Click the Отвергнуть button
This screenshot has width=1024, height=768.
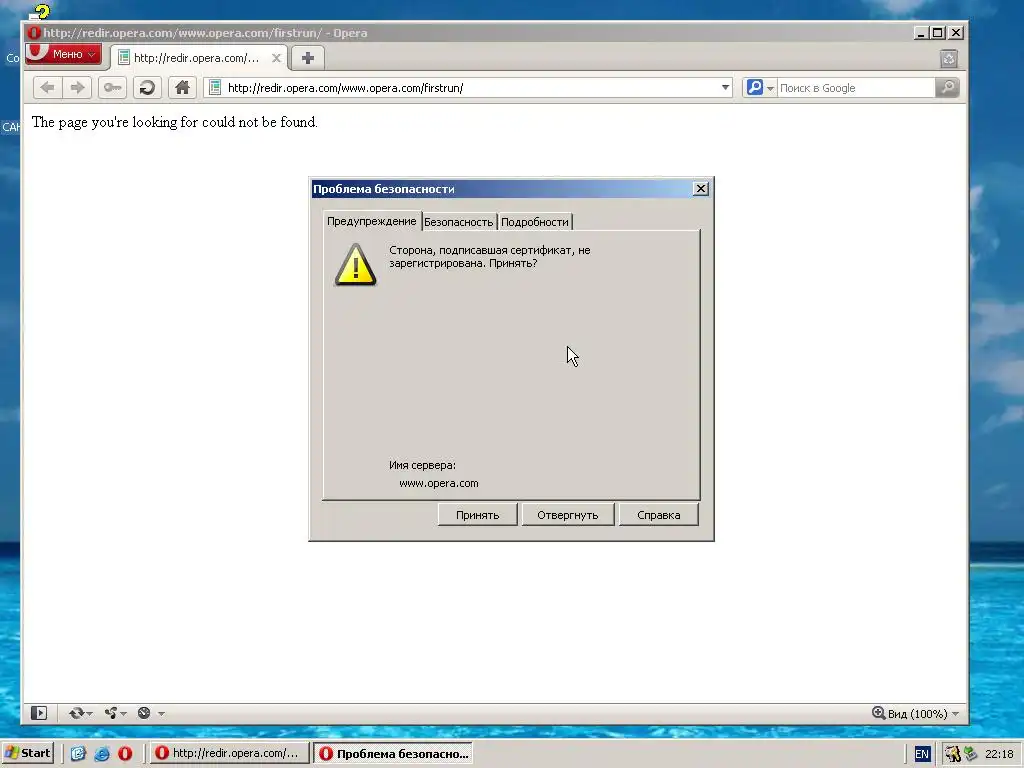568,515
